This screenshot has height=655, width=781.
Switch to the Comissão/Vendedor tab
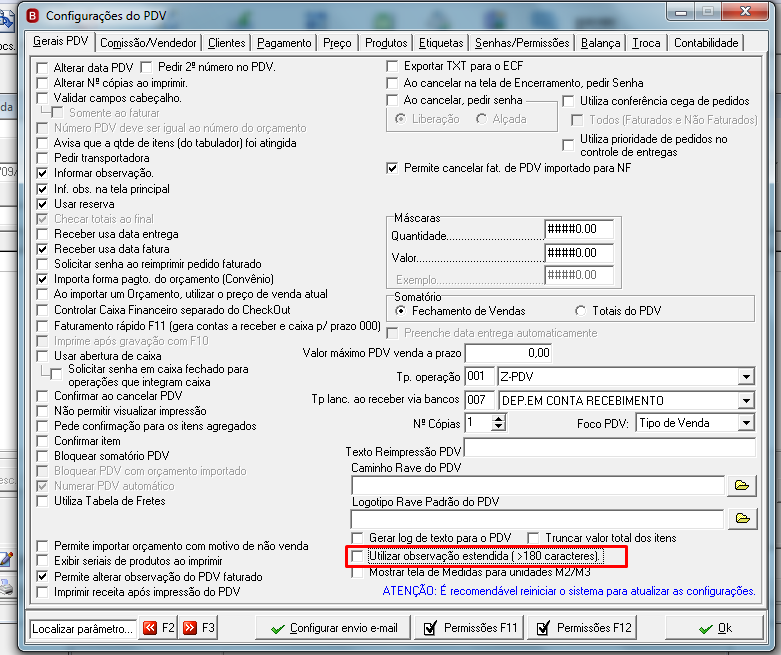tap(148, 43)
